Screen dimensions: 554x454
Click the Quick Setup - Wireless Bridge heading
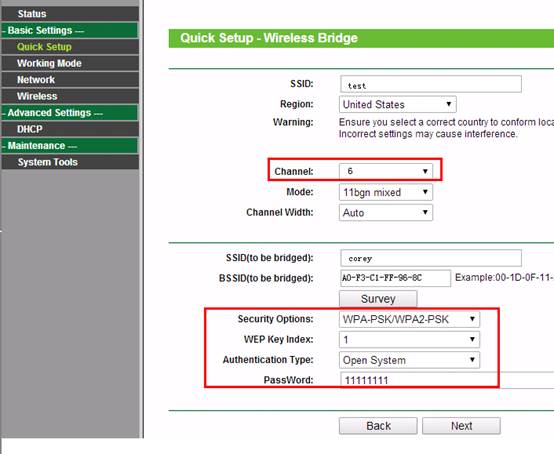(x=269, y=38)
